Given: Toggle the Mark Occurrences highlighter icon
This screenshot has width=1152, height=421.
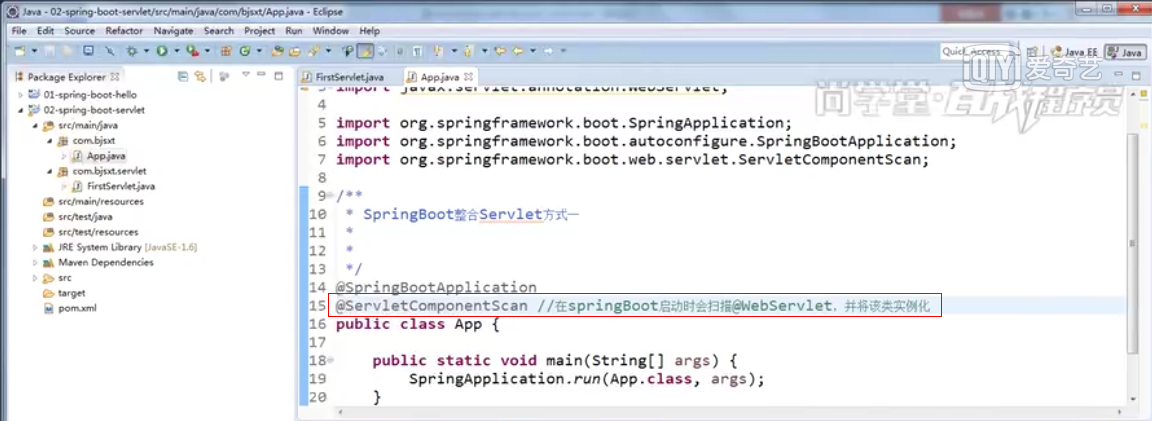Looking at the screenshot, I should pyautogui.click(x=365, y=51).
